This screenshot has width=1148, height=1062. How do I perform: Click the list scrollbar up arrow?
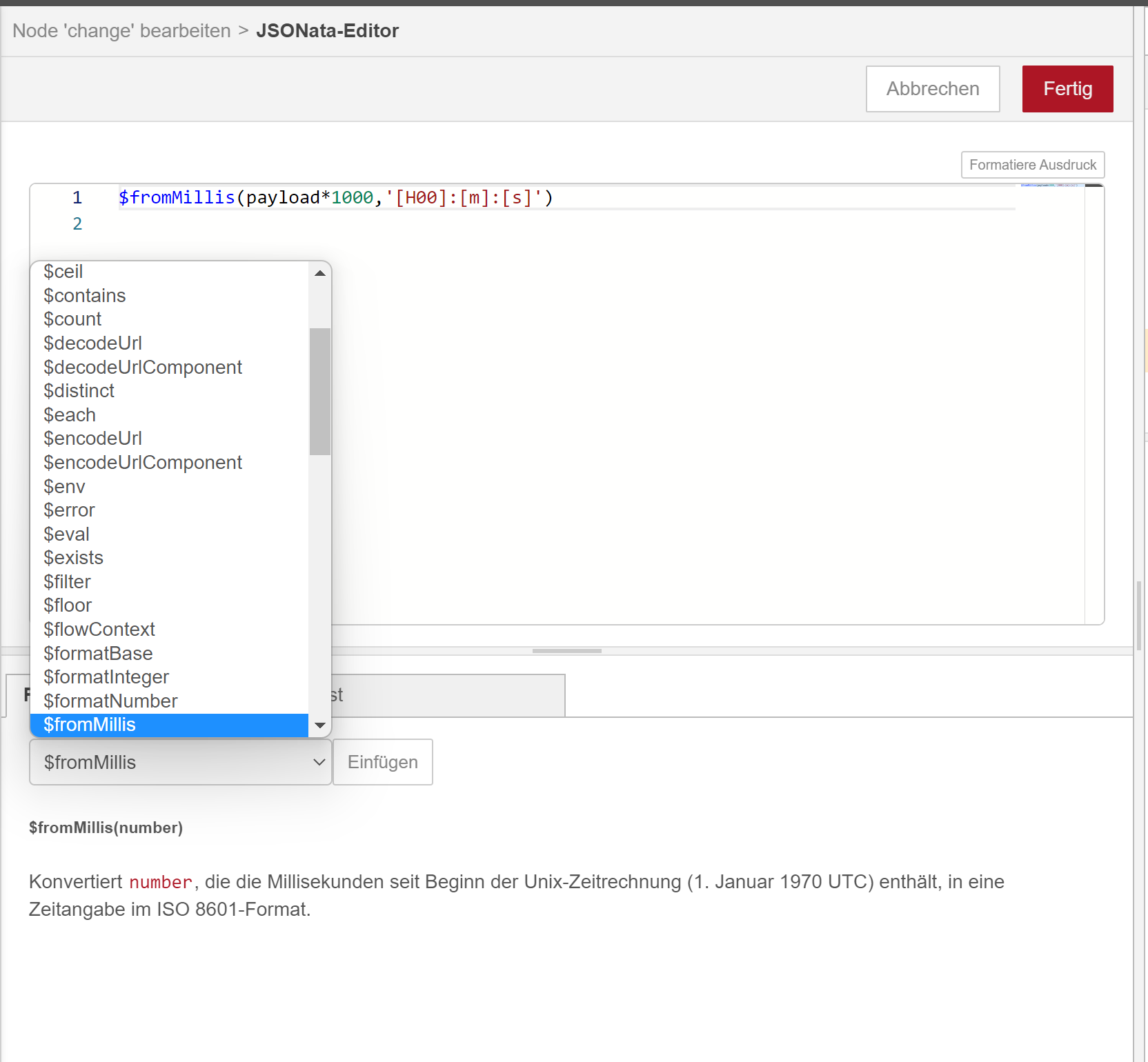point(320,273)
